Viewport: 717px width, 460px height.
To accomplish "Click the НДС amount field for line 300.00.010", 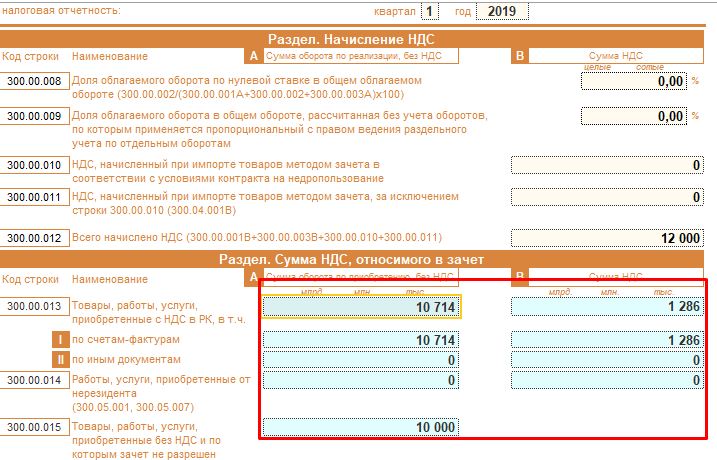I will 607,165.
